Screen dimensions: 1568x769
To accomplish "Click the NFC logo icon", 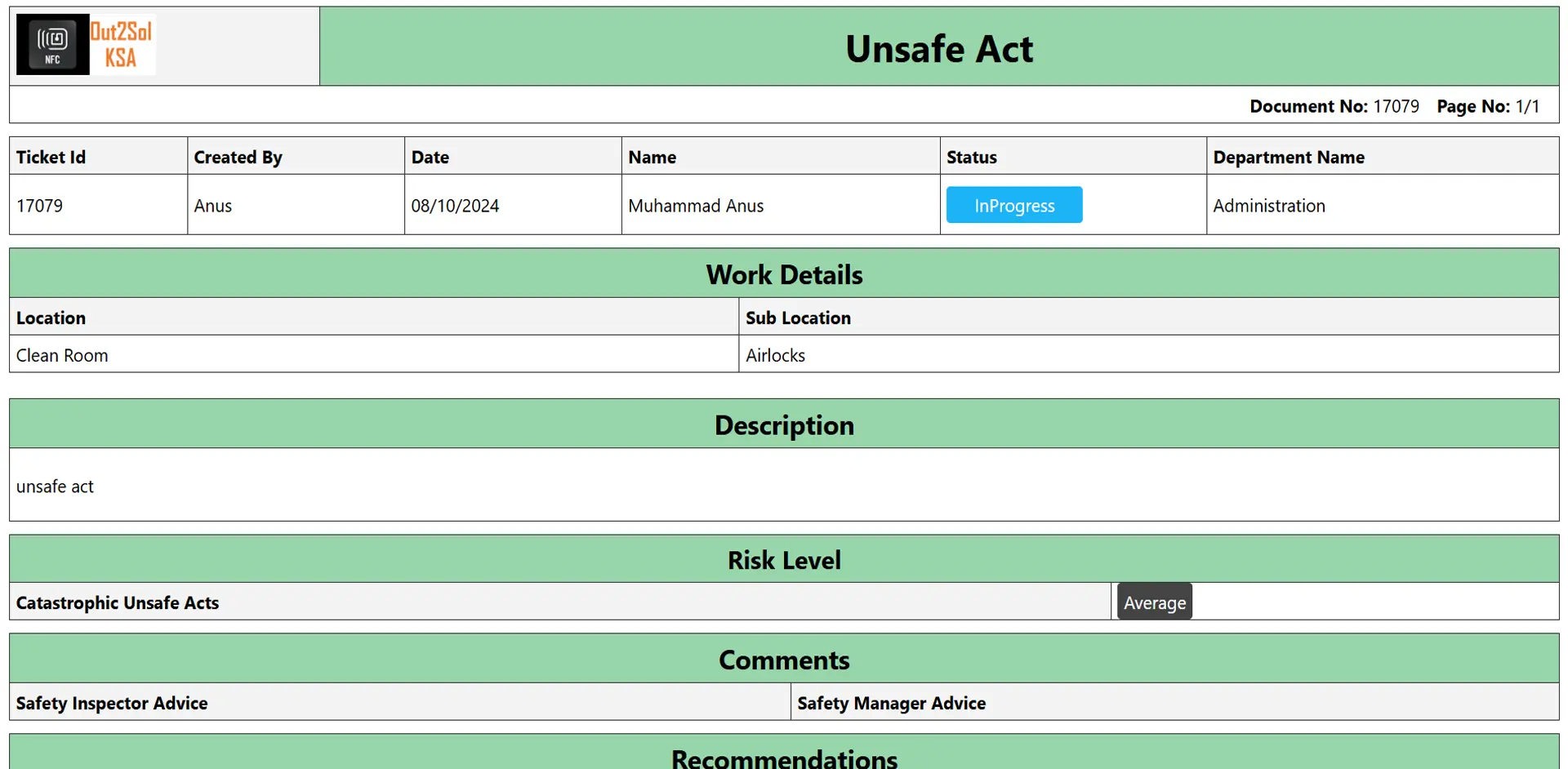I will coord(52,45).
